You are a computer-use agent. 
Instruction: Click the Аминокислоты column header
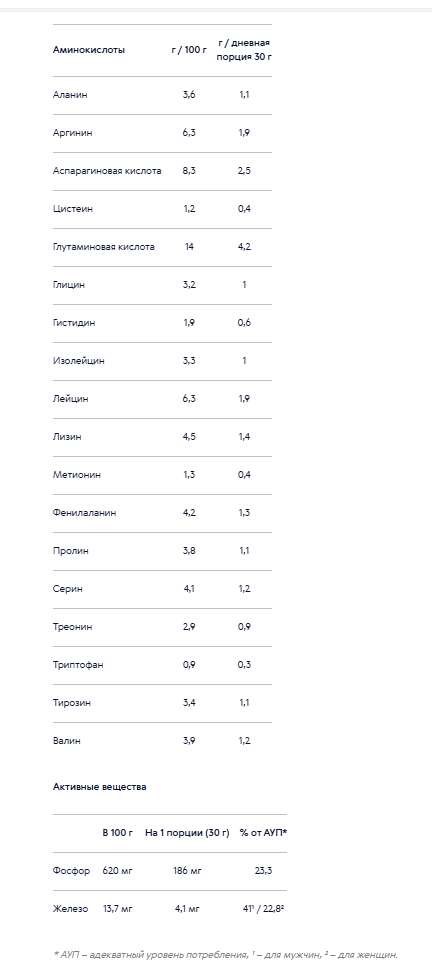(89, 50)
